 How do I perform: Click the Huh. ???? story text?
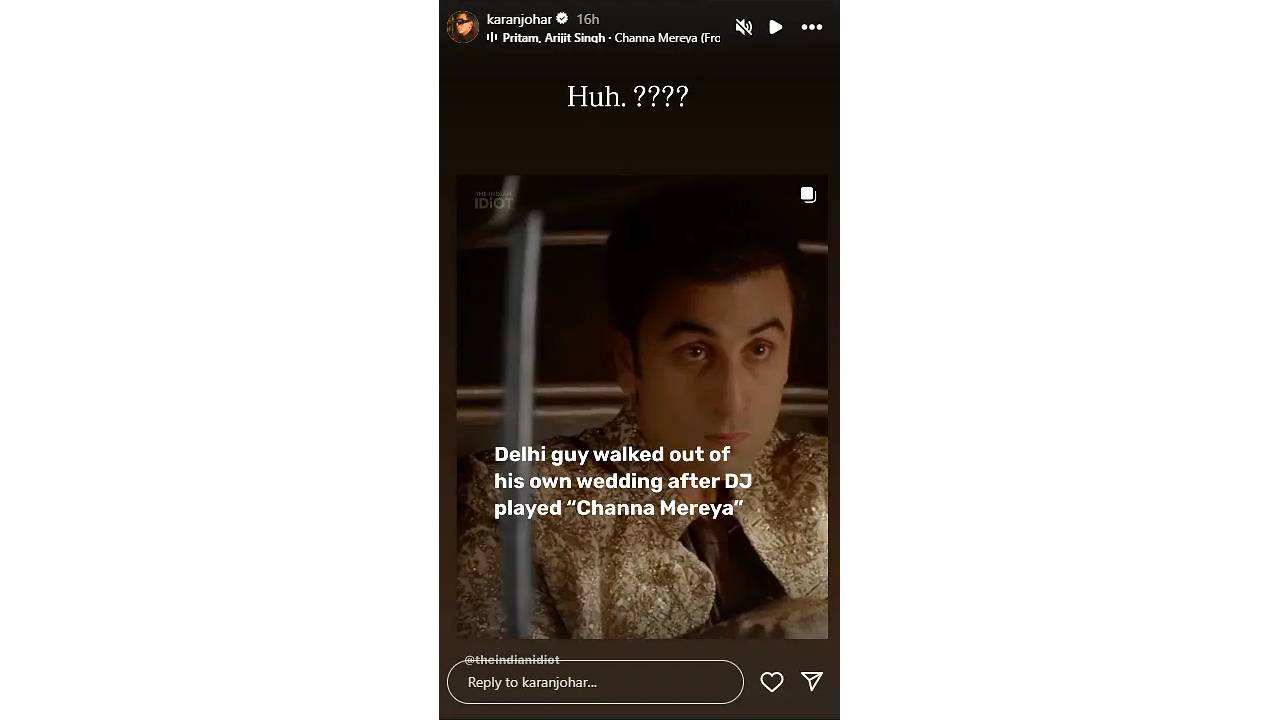(628, 97)
